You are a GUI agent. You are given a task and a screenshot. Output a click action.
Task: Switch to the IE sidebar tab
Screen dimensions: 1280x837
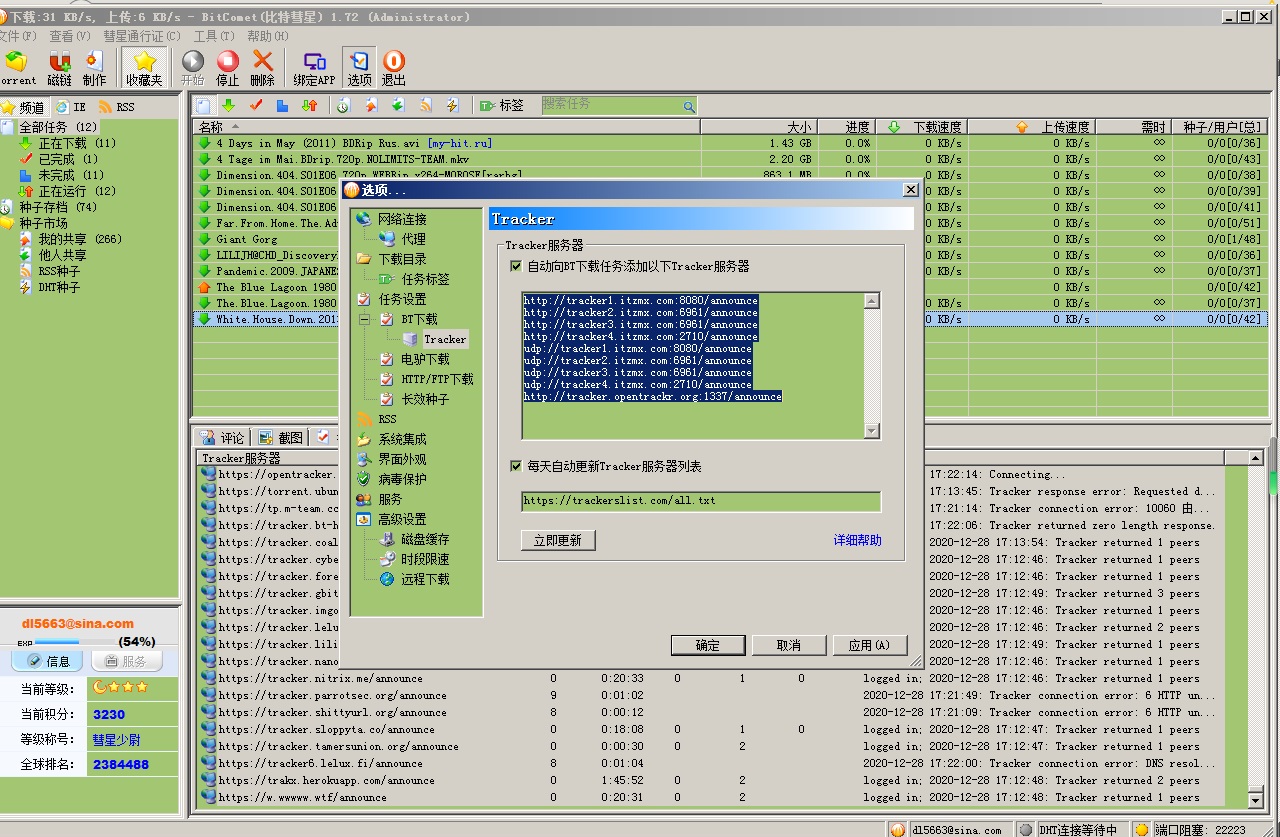pos(72,107)
